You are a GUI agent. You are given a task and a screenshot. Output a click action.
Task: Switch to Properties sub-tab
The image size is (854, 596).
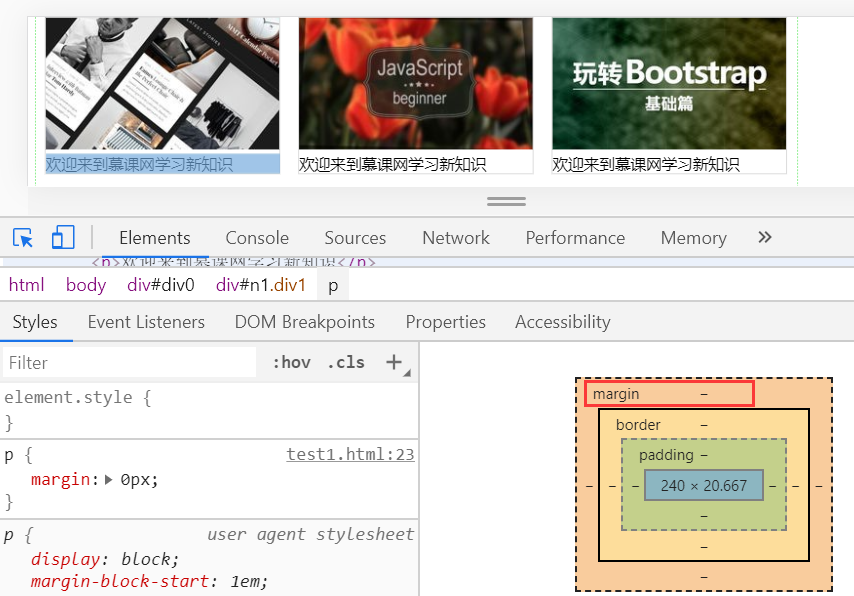coord(446,322)
